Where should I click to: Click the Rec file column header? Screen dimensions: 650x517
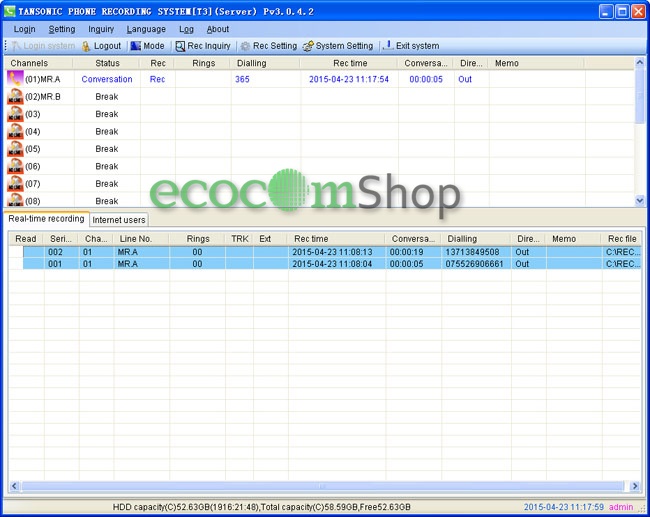621,239
